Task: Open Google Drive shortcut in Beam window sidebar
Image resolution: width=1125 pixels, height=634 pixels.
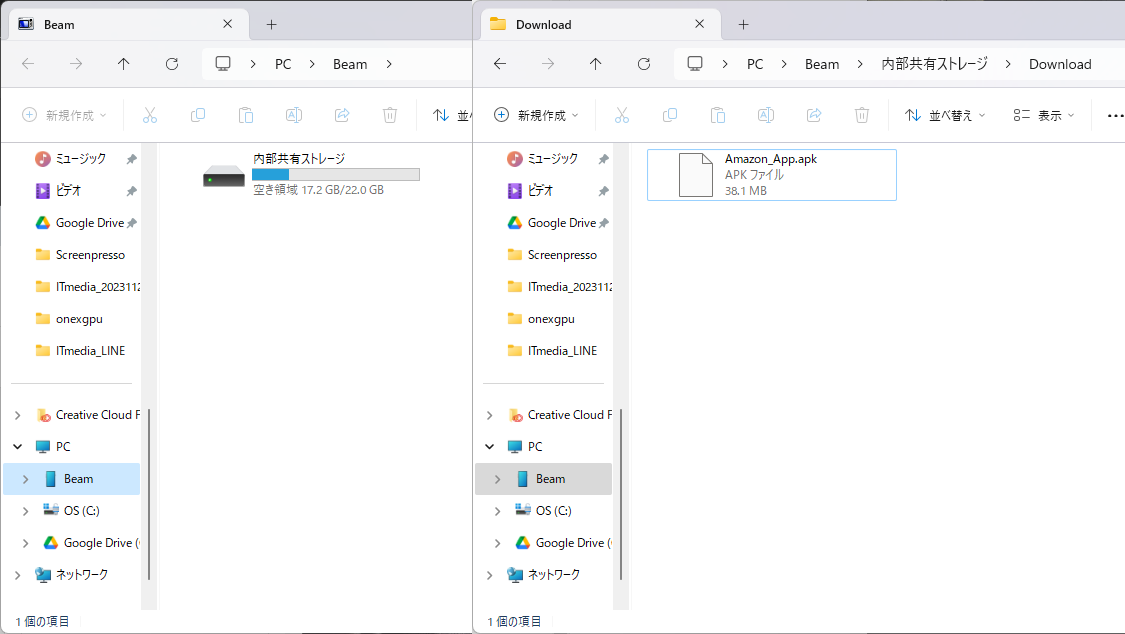Action: point(90,223)
